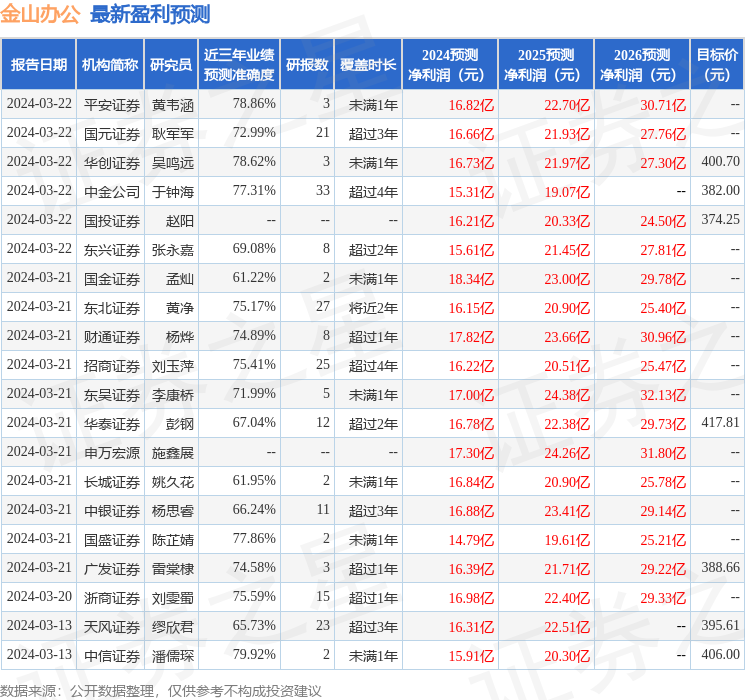Select the 广发证券 institution cell
The height and width of the screenshot is (700, 745).
[x=112, y=568]
